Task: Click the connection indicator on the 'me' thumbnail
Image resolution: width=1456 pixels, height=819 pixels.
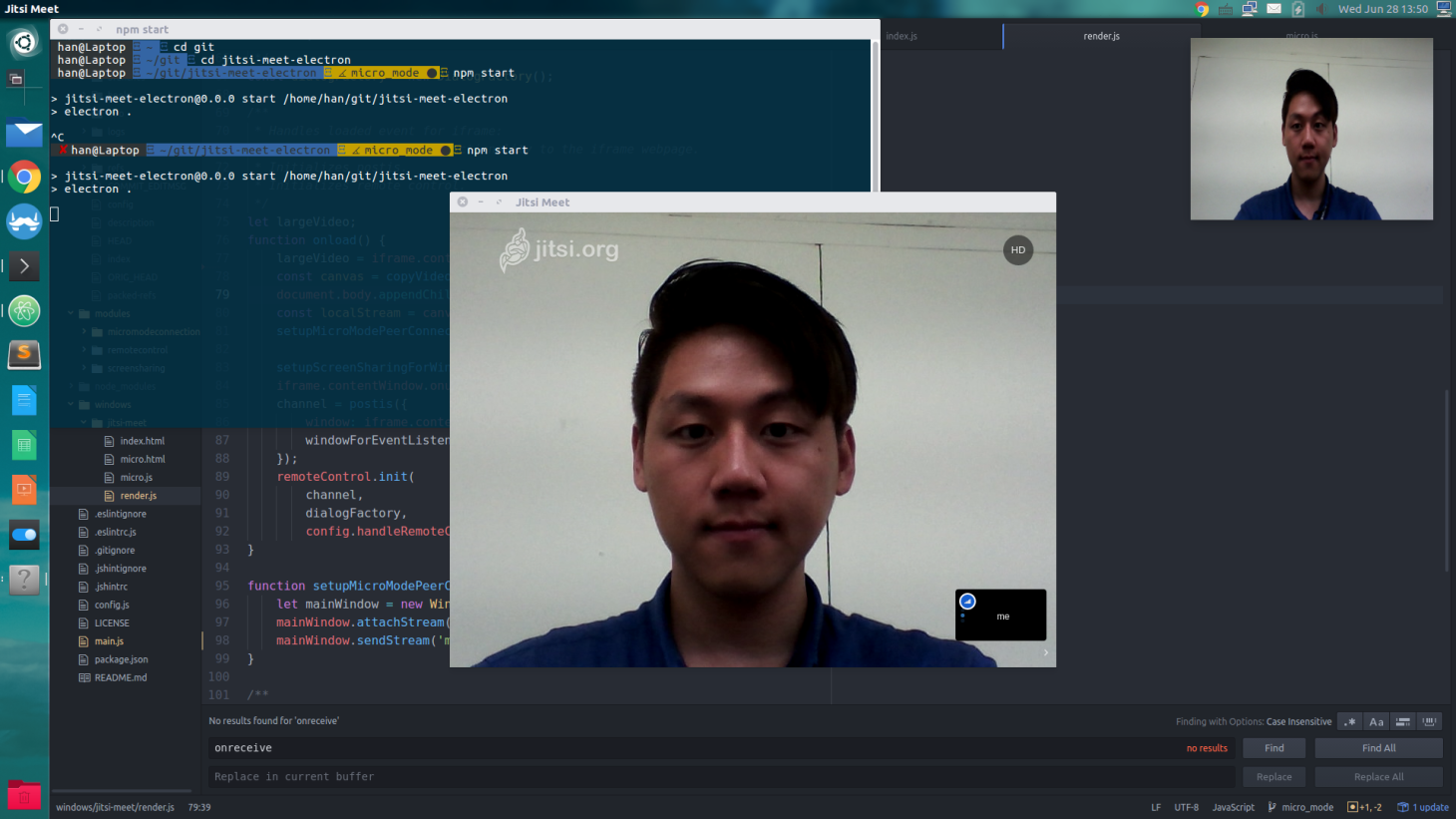Action: [x=967, y=602]
